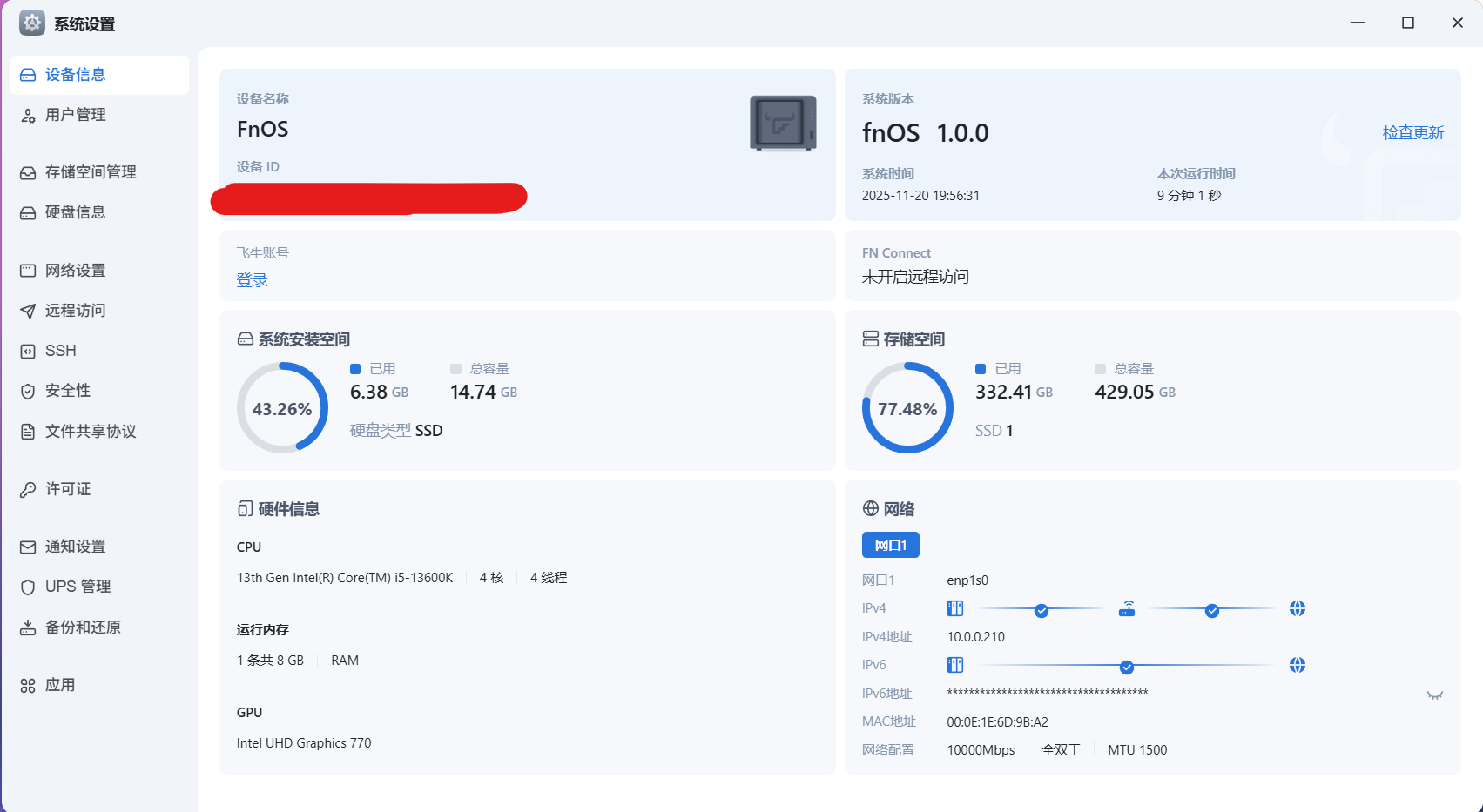Click the IPv4 router status icon

(1126, 608)
